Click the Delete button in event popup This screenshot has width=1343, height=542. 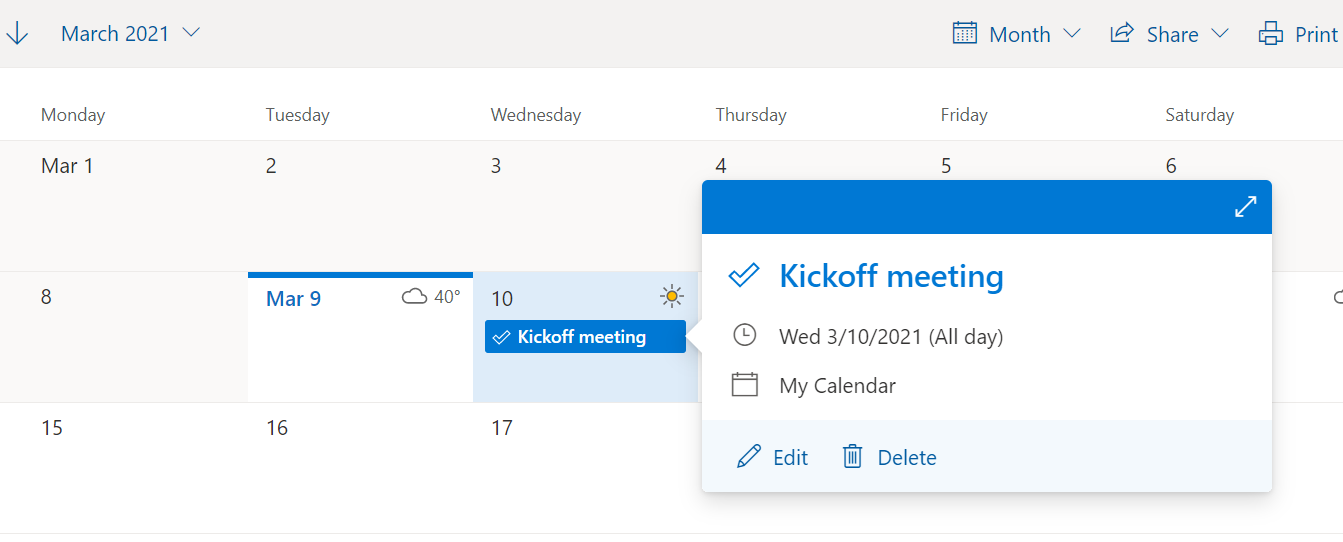pos(907,457)
